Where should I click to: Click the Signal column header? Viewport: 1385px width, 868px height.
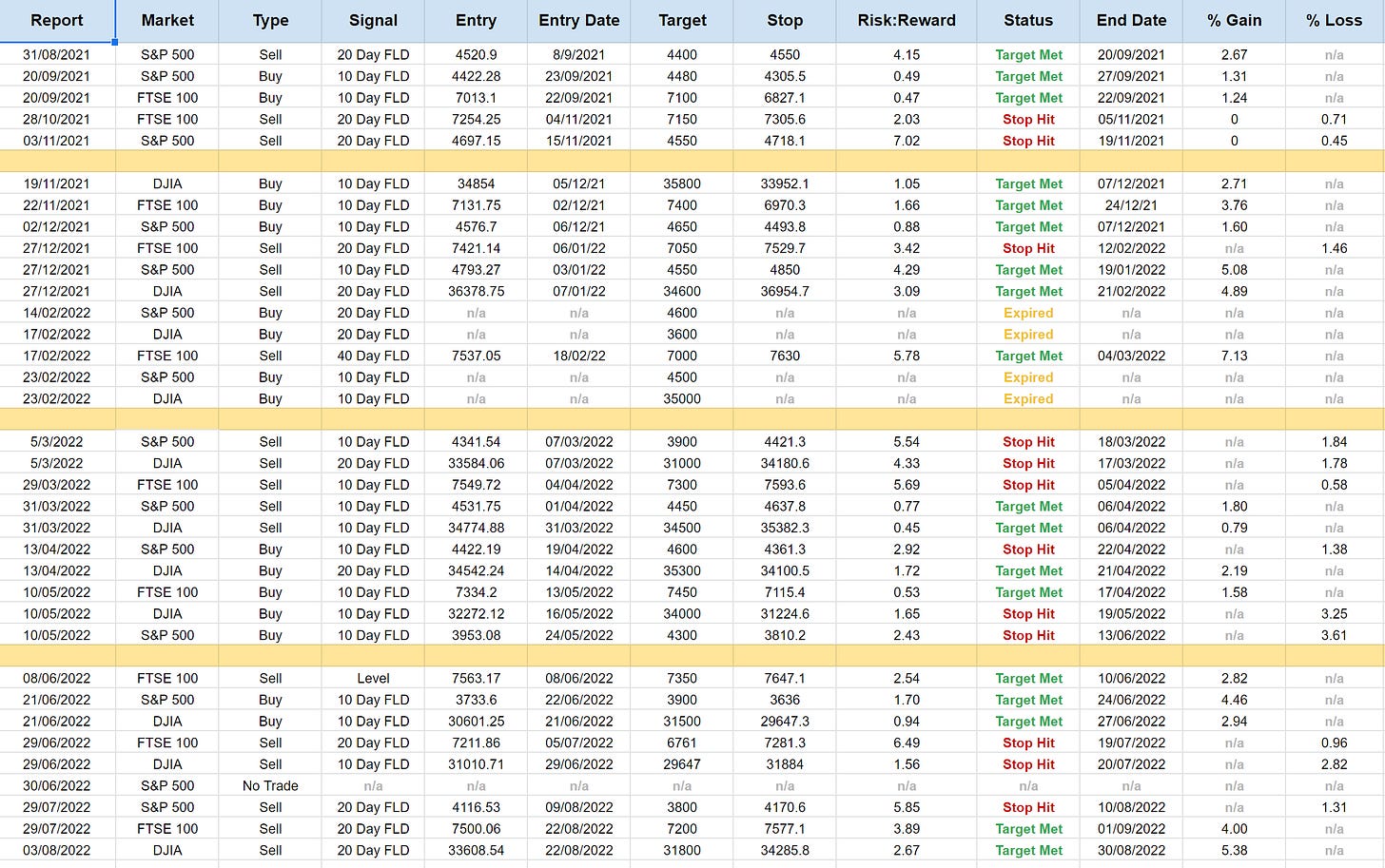pos(373,21)
